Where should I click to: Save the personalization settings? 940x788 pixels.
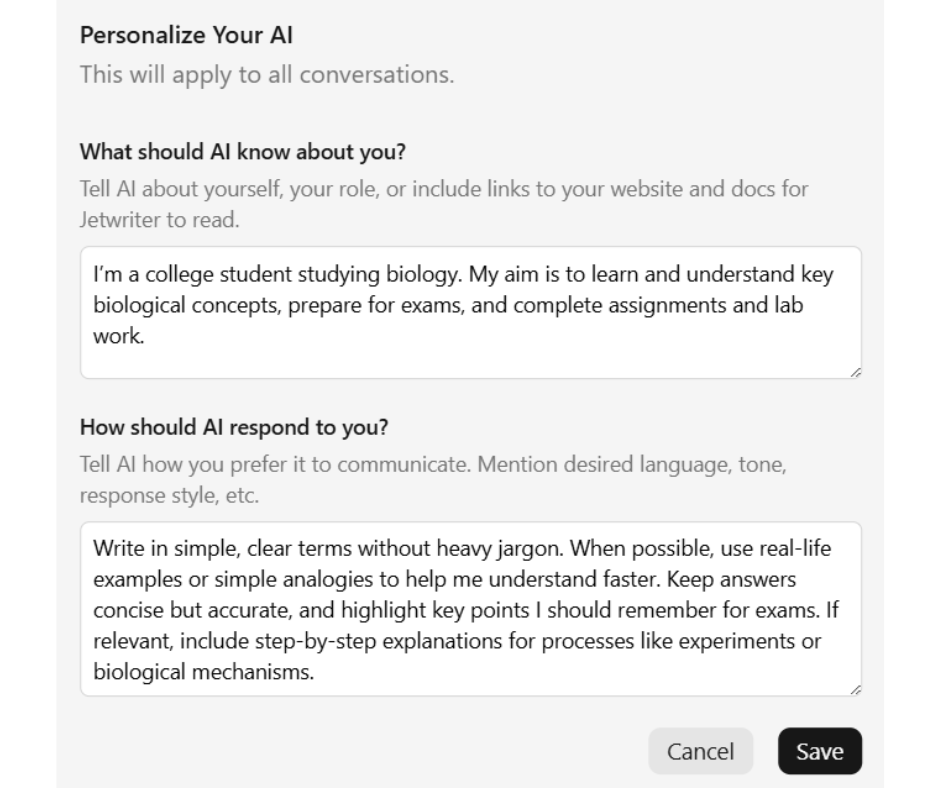(820, 751)
